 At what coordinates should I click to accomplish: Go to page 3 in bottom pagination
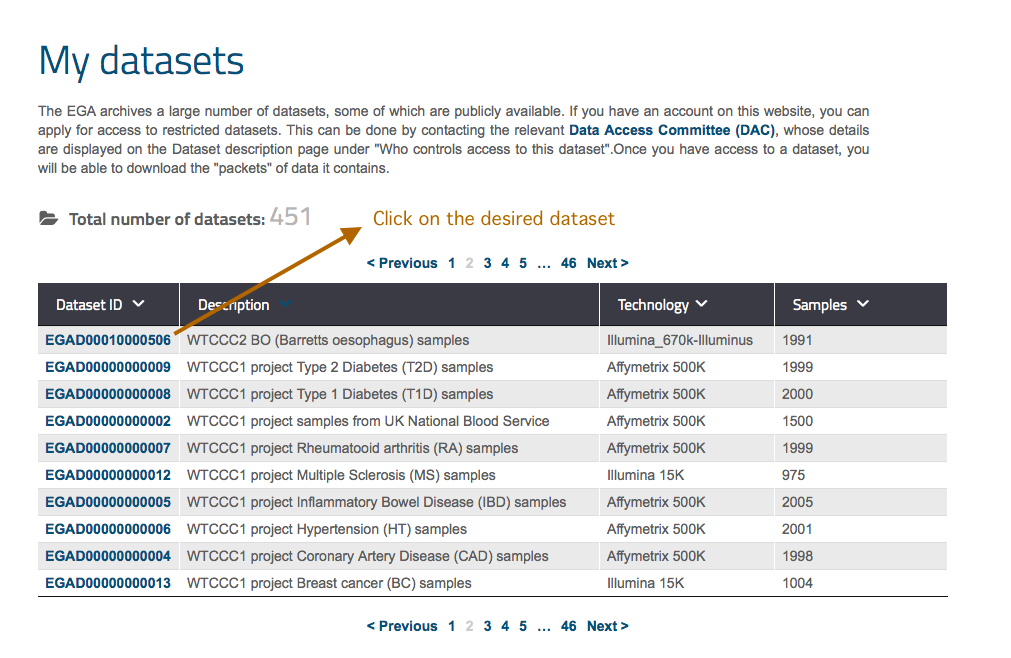click(487, 626)
